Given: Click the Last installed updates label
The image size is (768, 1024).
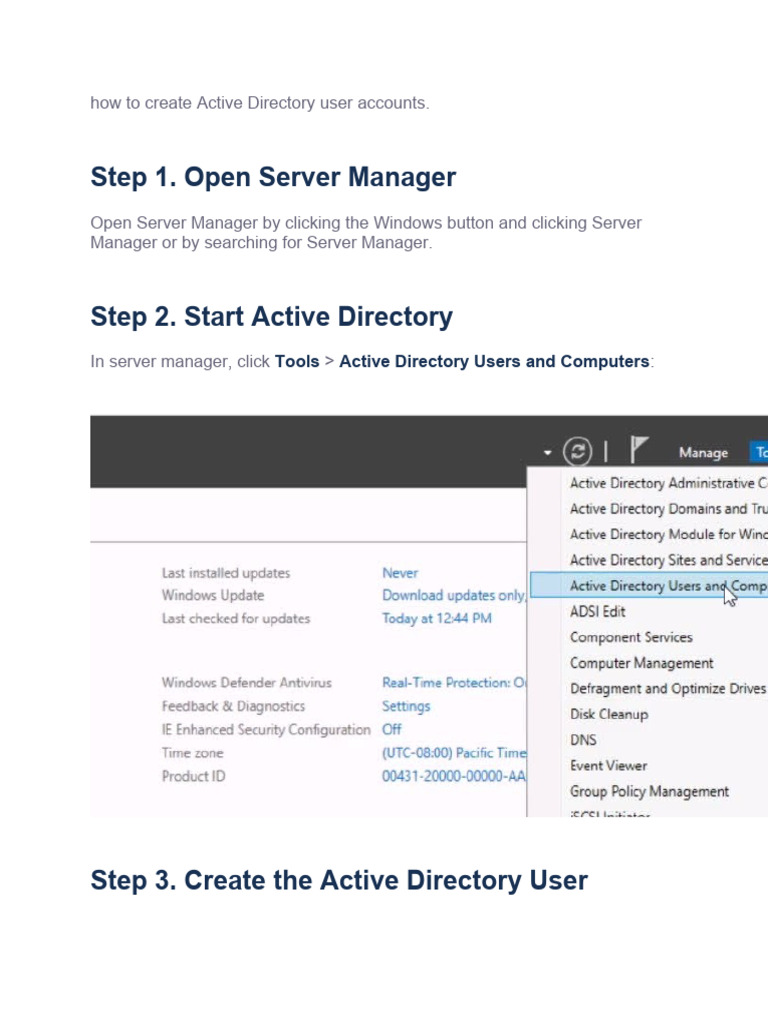Looking at the screenshot, I should pos(226,573).
